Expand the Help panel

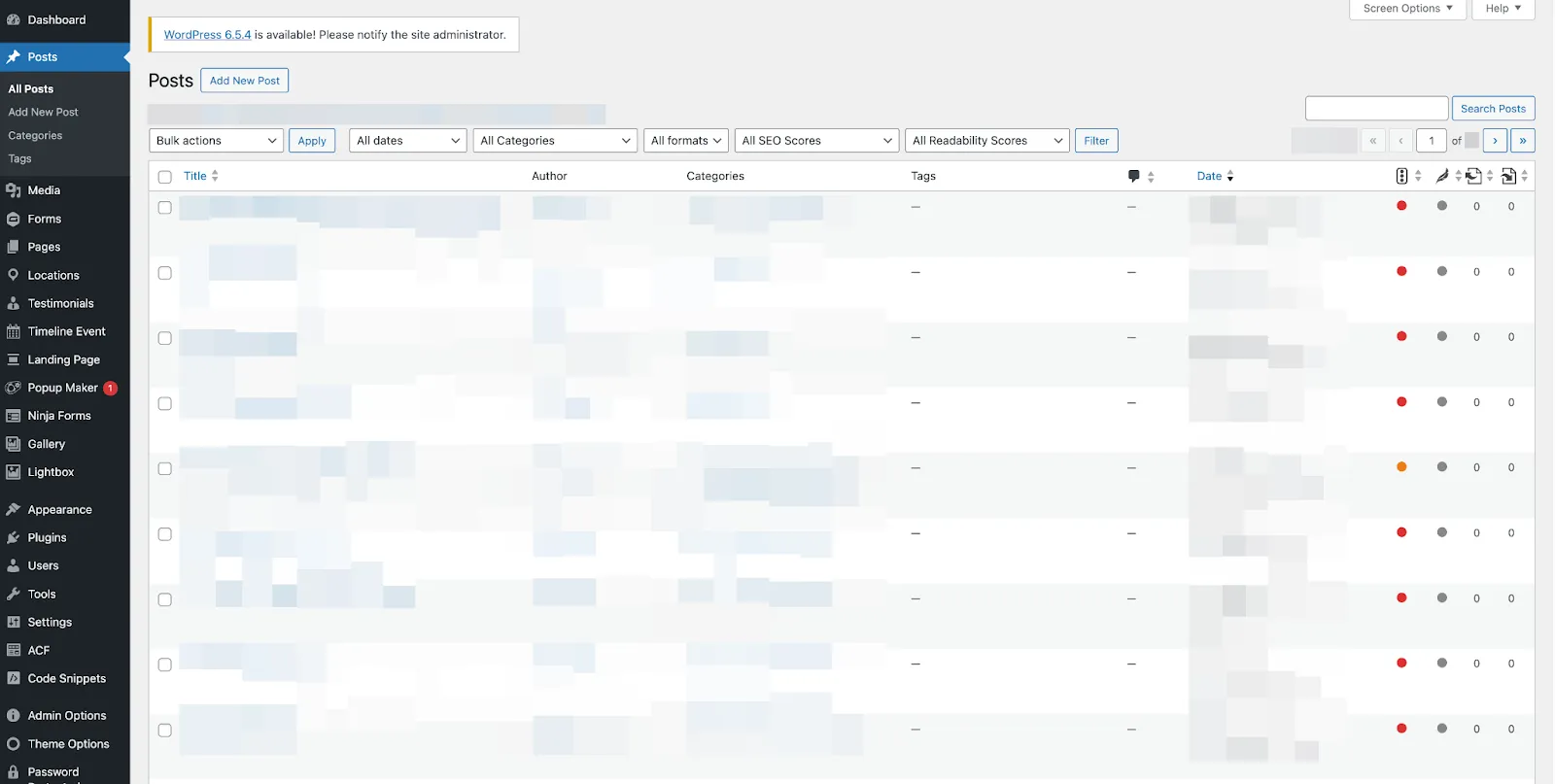click(1503, 9)
